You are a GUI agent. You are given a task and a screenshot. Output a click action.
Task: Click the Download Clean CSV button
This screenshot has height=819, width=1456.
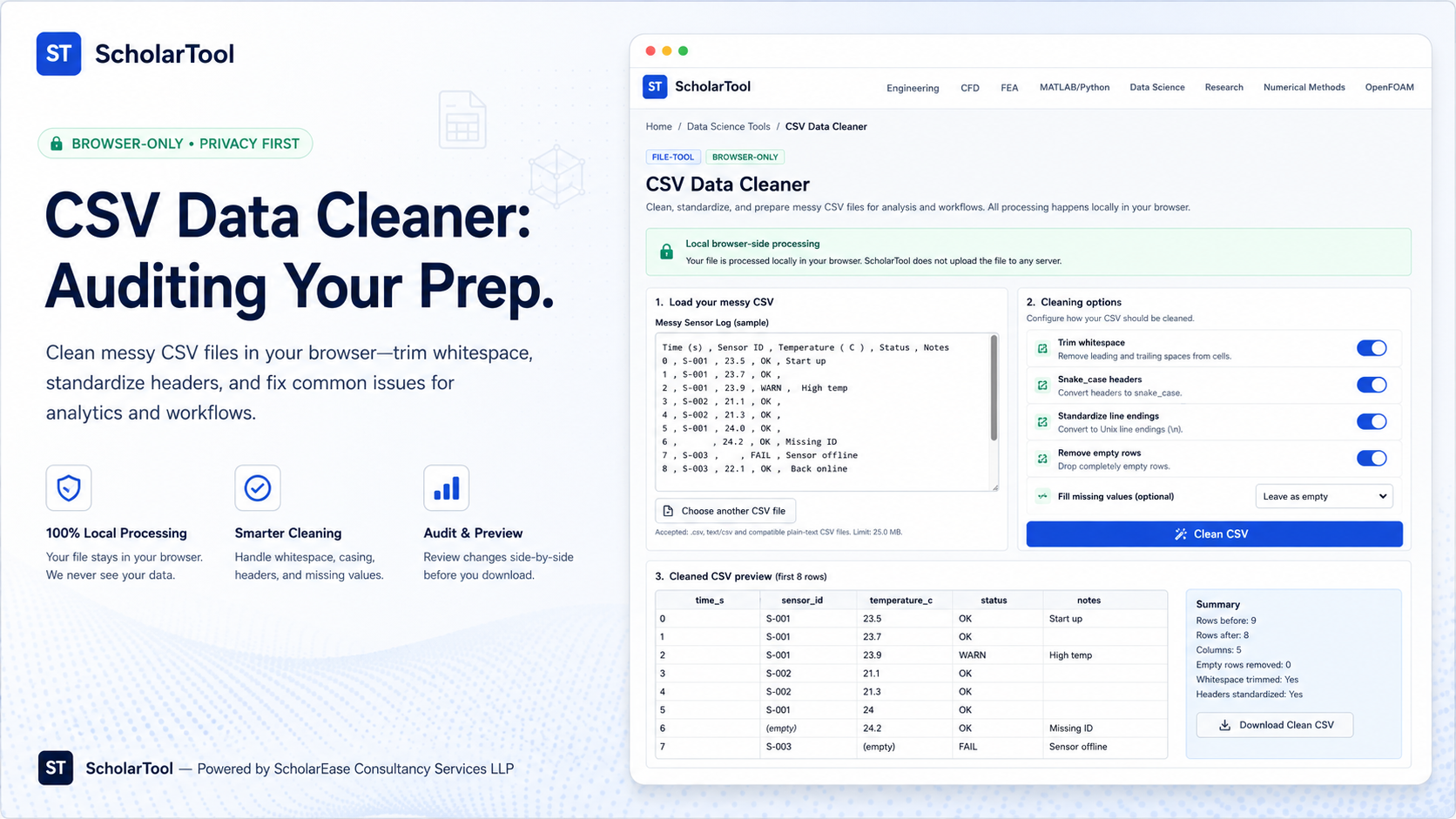(1275, 725)
